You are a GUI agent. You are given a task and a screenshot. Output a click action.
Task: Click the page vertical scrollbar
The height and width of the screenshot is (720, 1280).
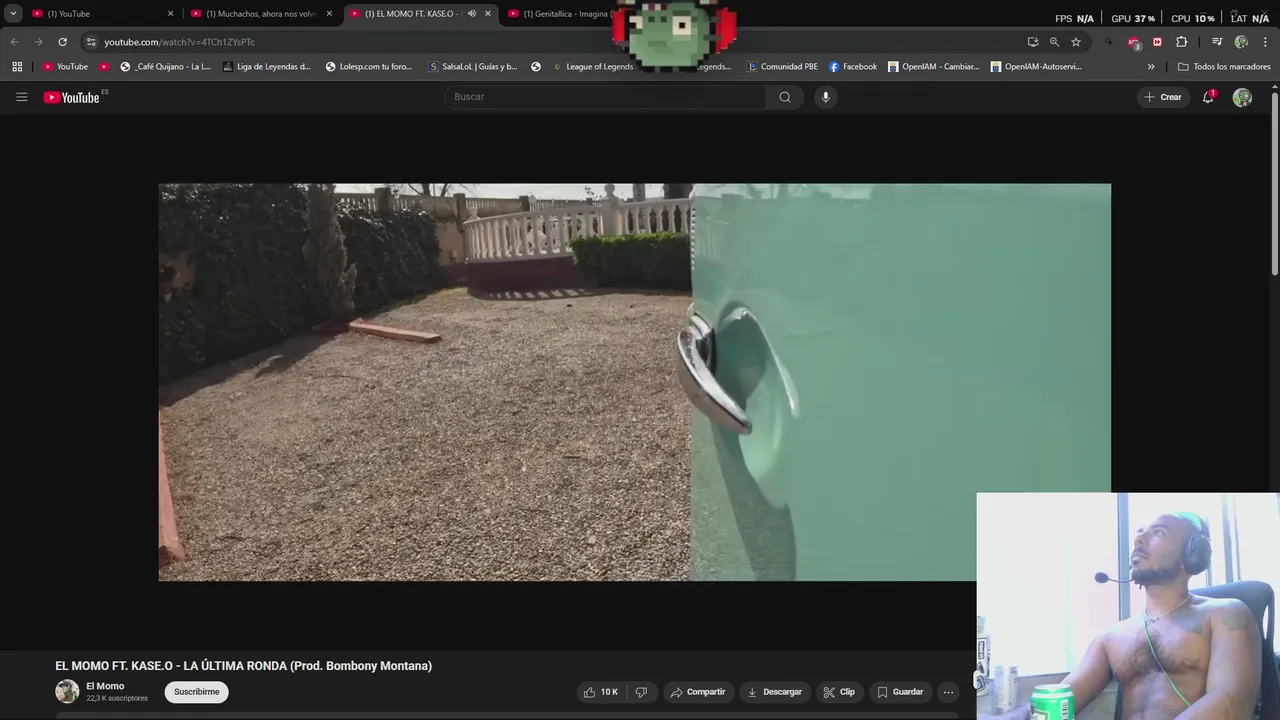click(1274, 184)
